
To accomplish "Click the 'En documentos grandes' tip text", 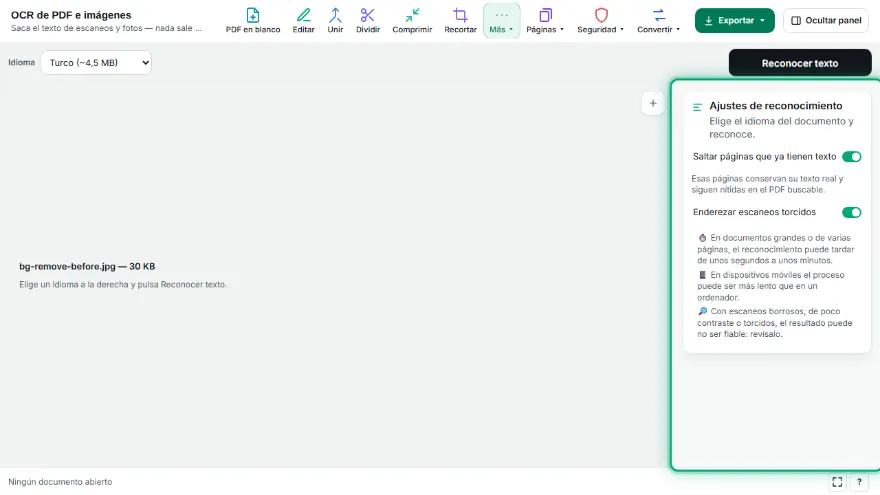I will tap(776, 249).
